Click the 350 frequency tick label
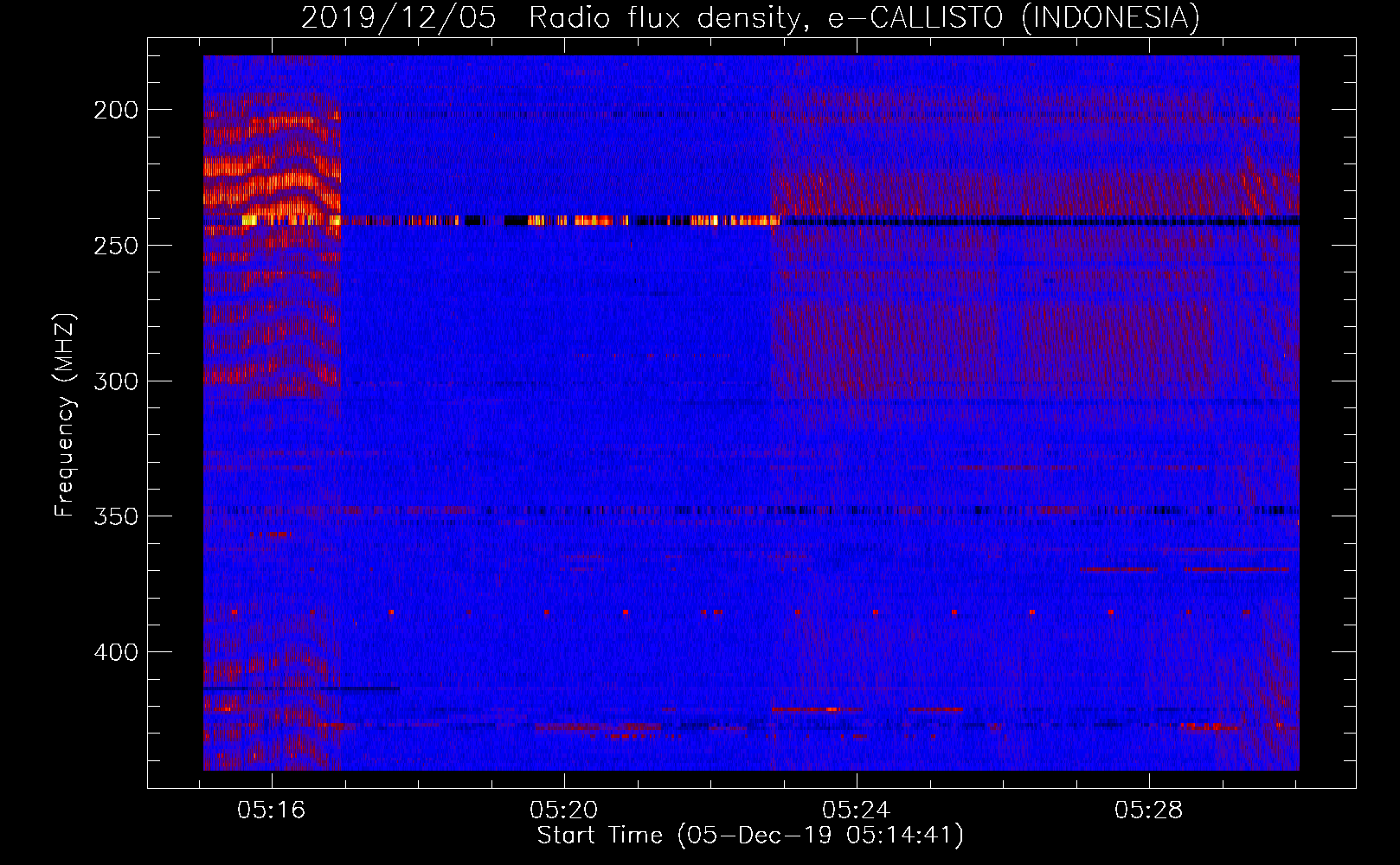This screenshot has height=865, width=1400. [116, 516]
